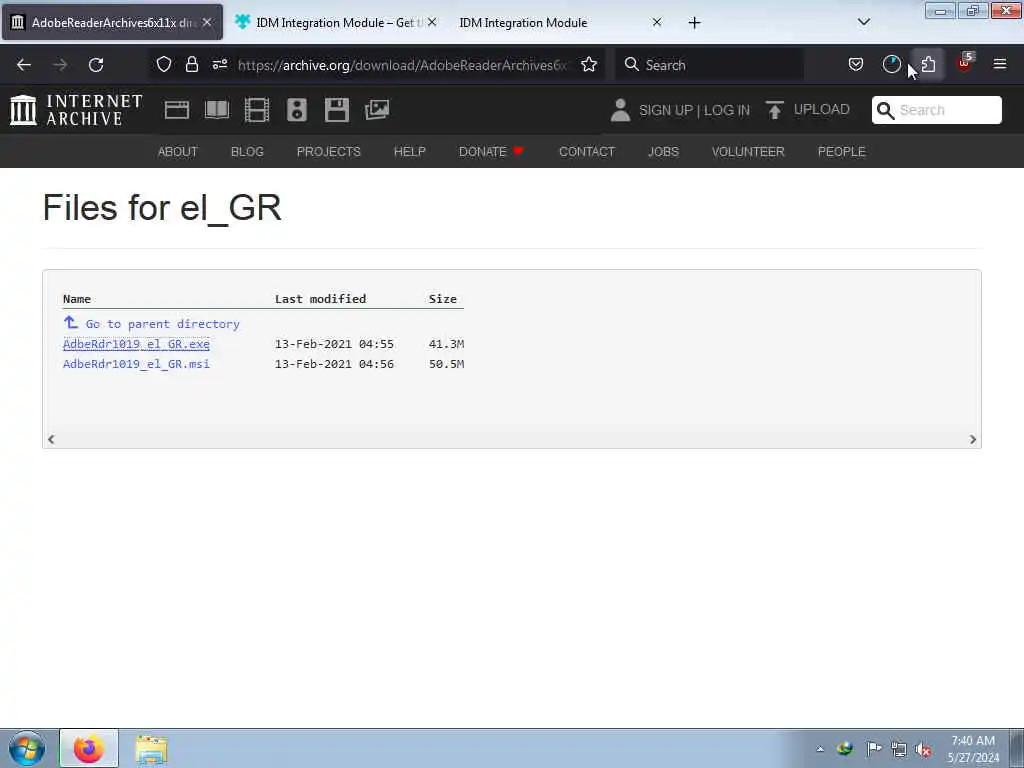Close the third IDM Integration Module tab
Screen dimensions: 1024x768
[x=657, y=22]
